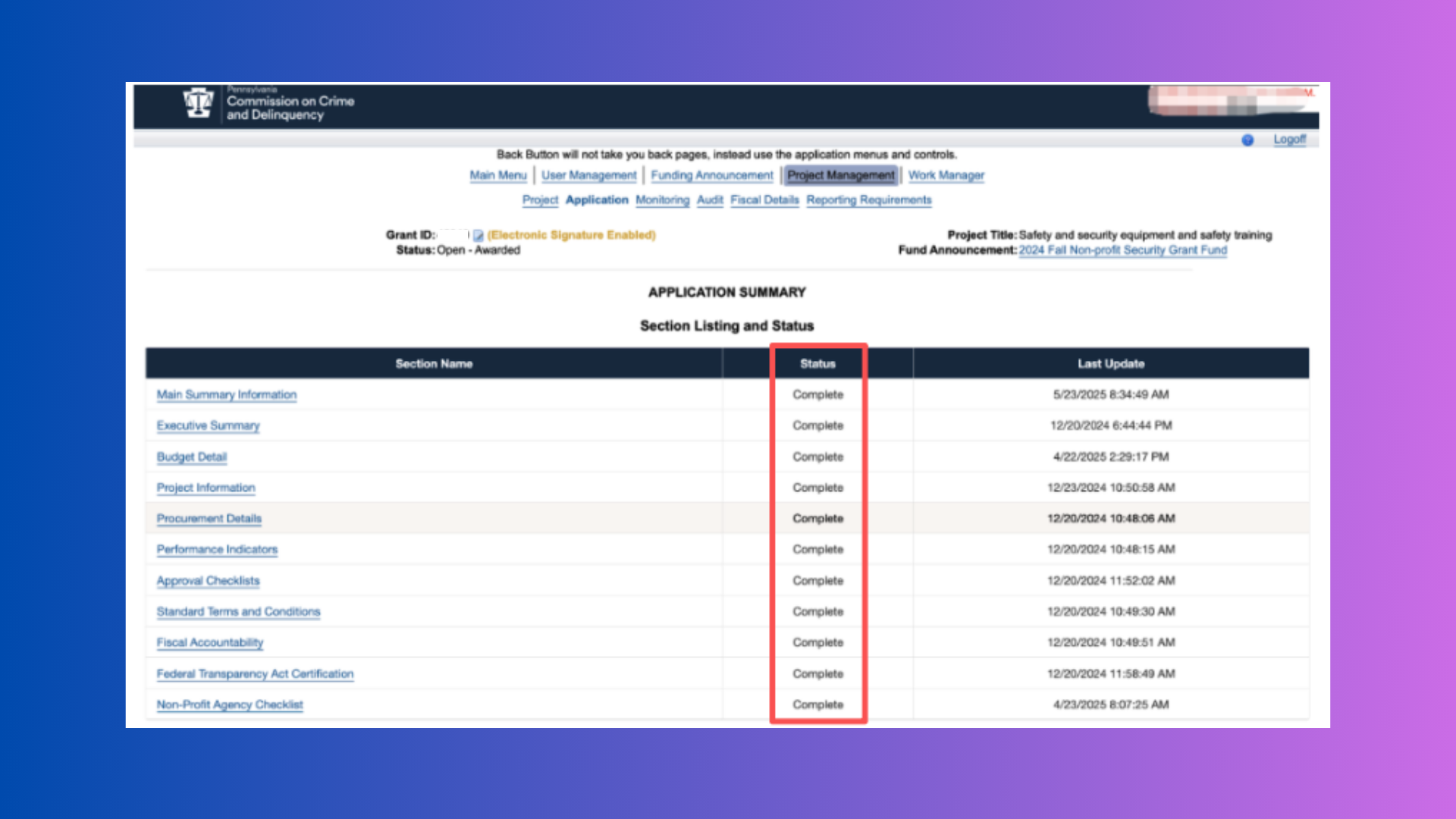Open the Audit sub-tab
The image size is (1456, 819).
tap(710, 200)
